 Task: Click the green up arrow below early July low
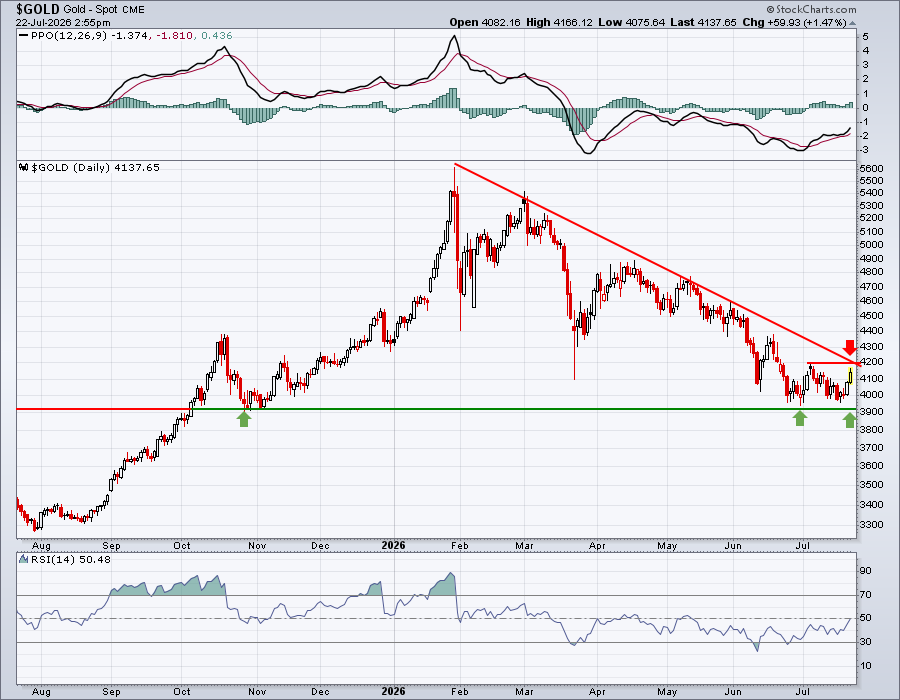pyautogui.click(x=800, y=419)
